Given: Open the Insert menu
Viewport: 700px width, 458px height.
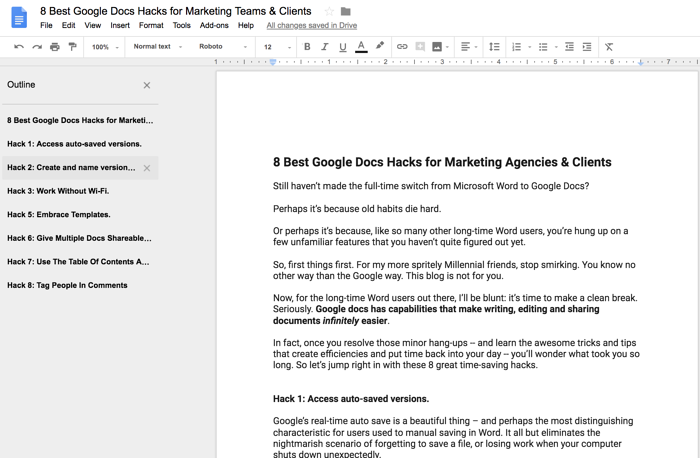Looking at the screenshot, I should click(x=120, y=25).
